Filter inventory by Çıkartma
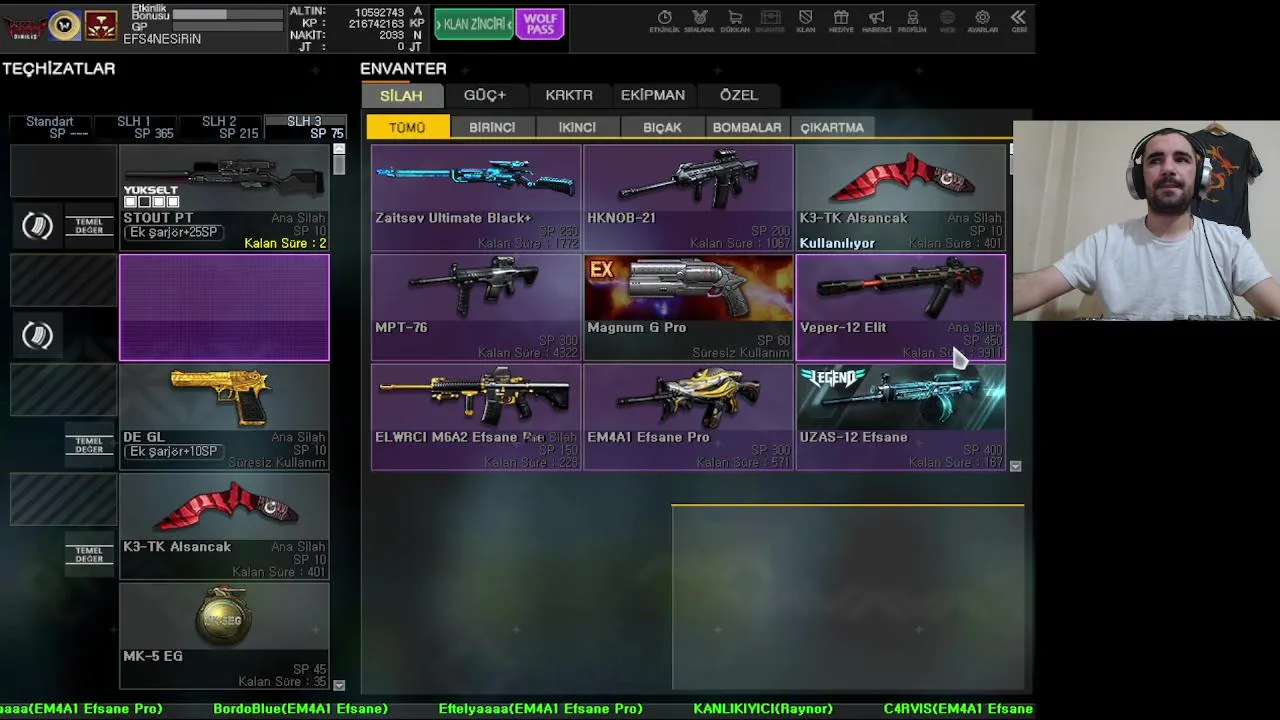This screenshot has width=1280, height=720. [x=832, y=127]
